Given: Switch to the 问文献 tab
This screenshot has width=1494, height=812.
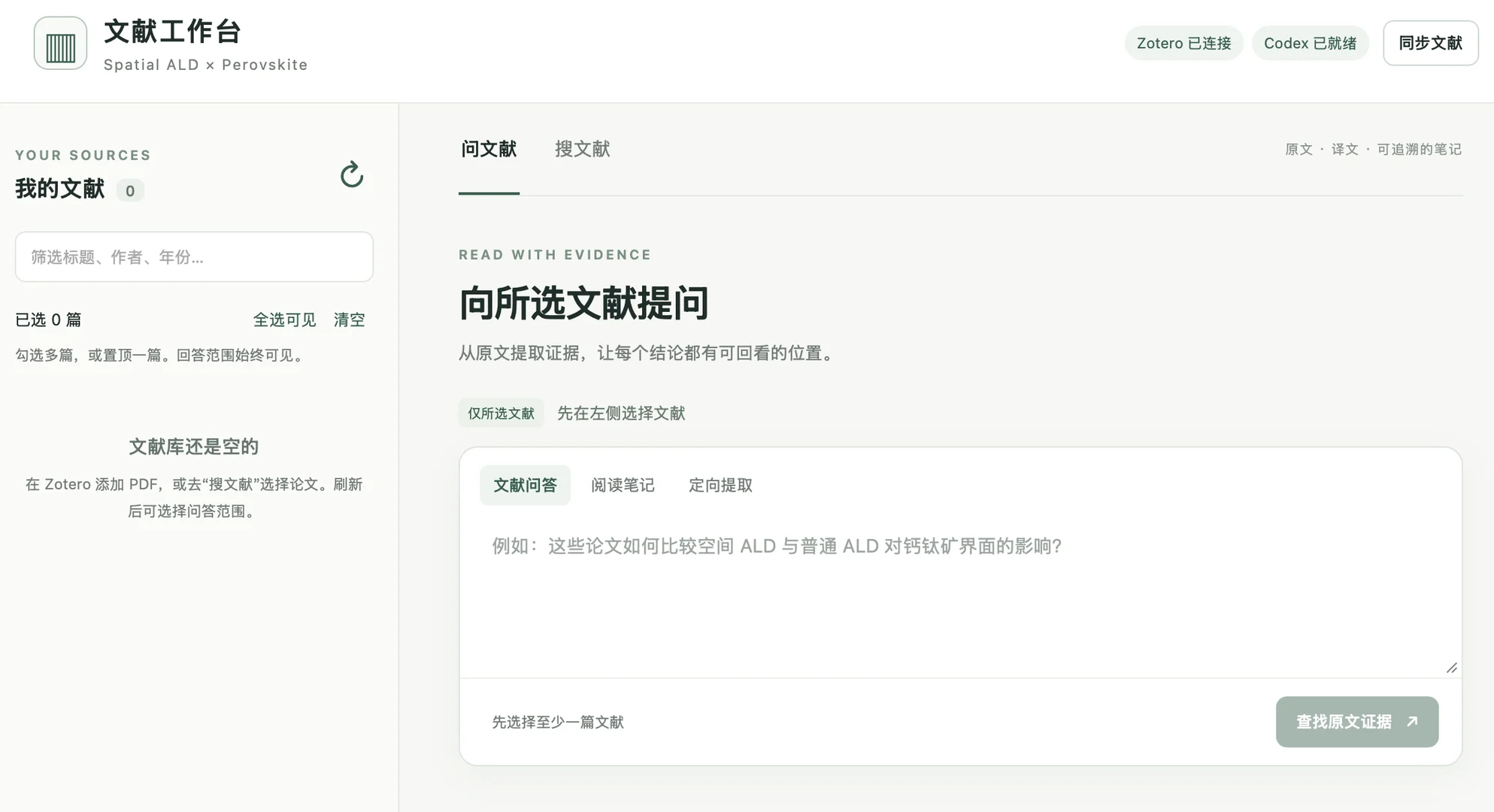Looking at the screenshot, I should click(489, 149).
